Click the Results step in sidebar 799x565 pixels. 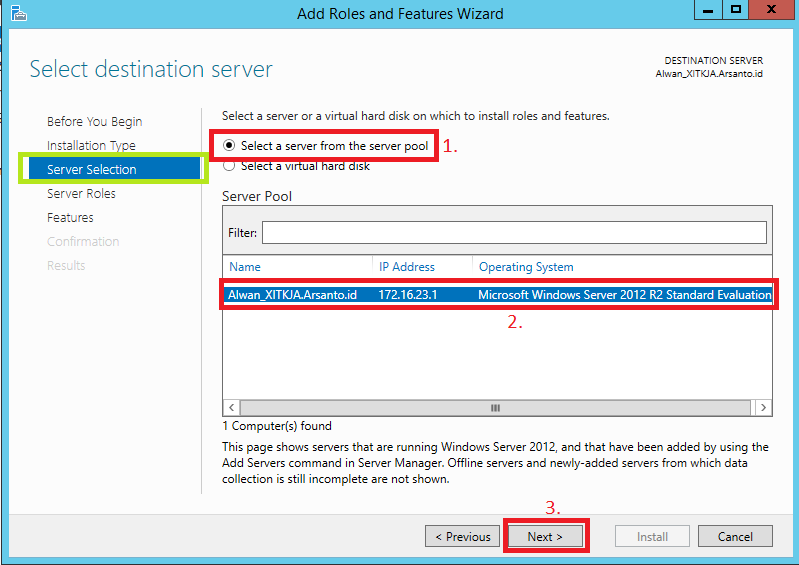tap(66, 265)
